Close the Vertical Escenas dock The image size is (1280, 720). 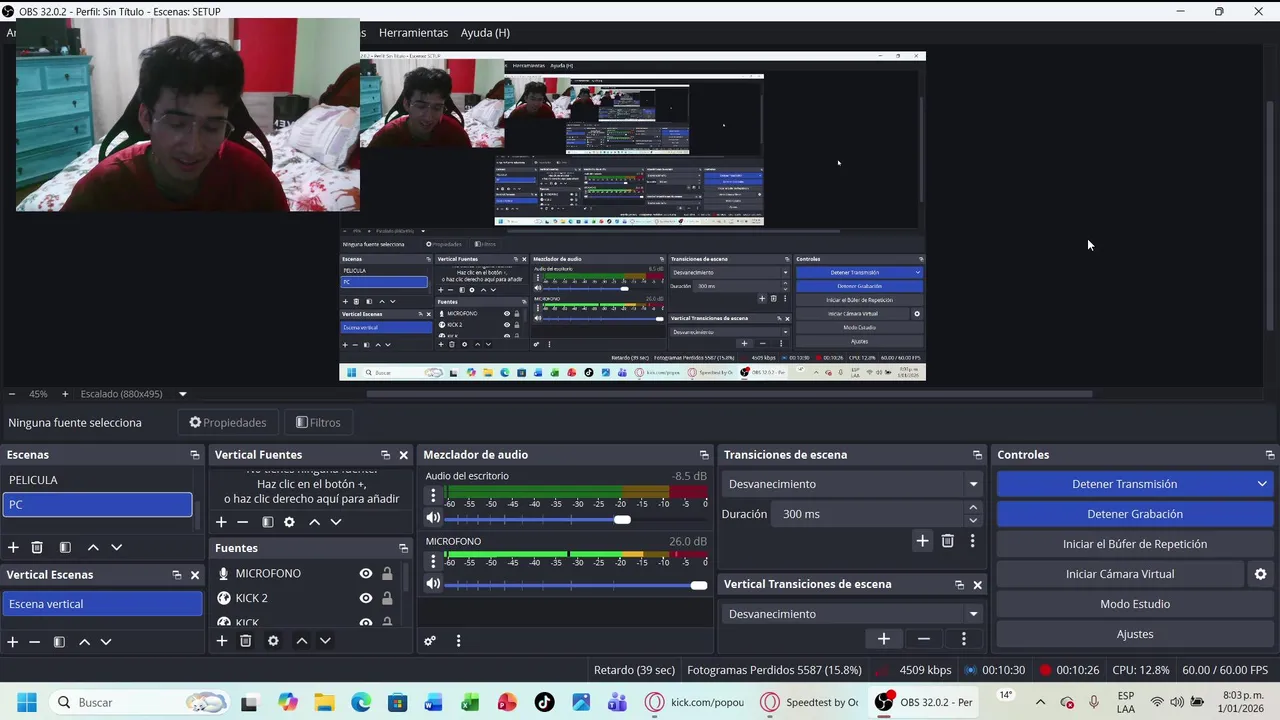pyautogui.click(x=195, y=575)
